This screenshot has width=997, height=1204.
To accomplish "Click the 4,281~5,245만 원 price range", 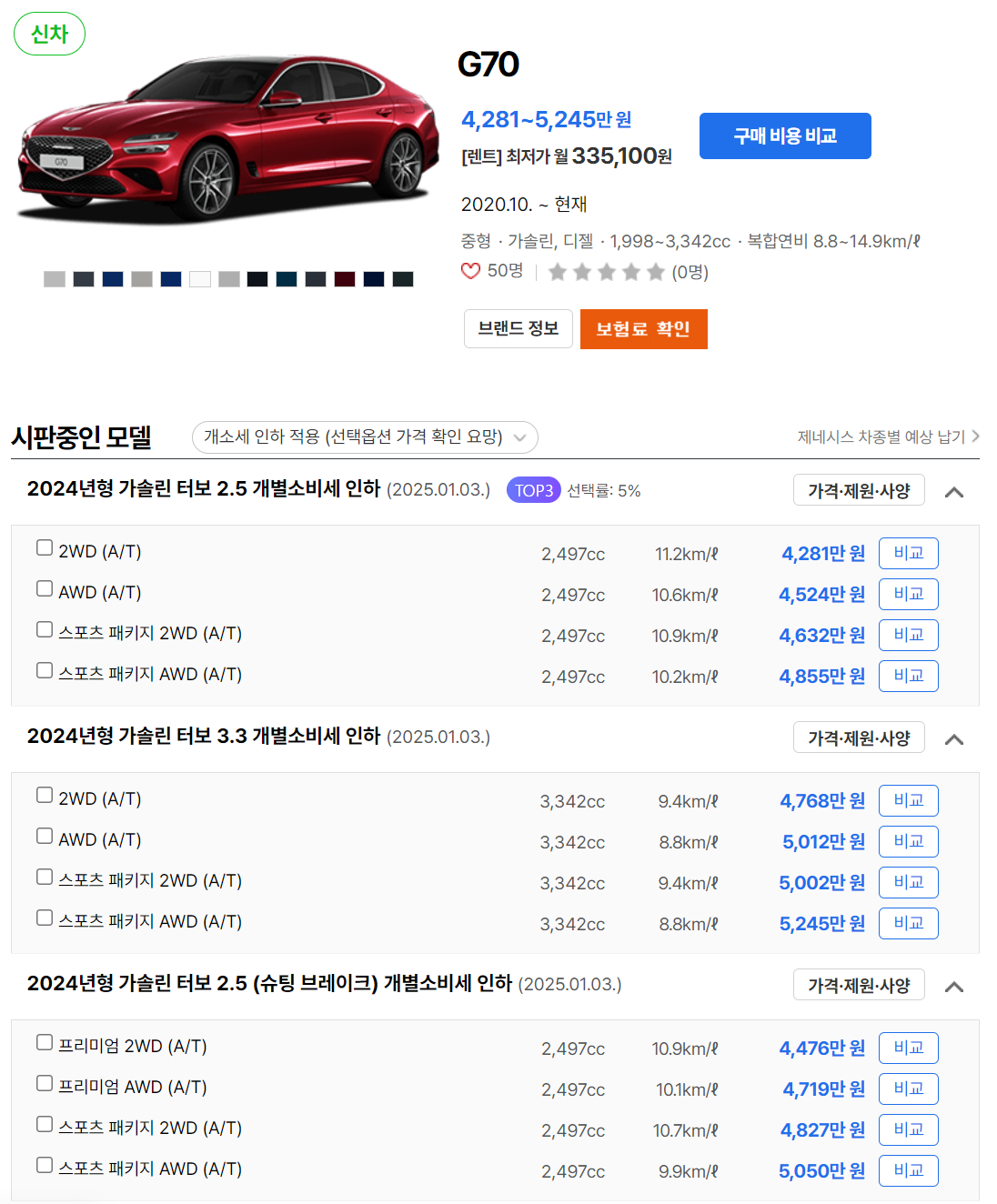I will point(547,119).
